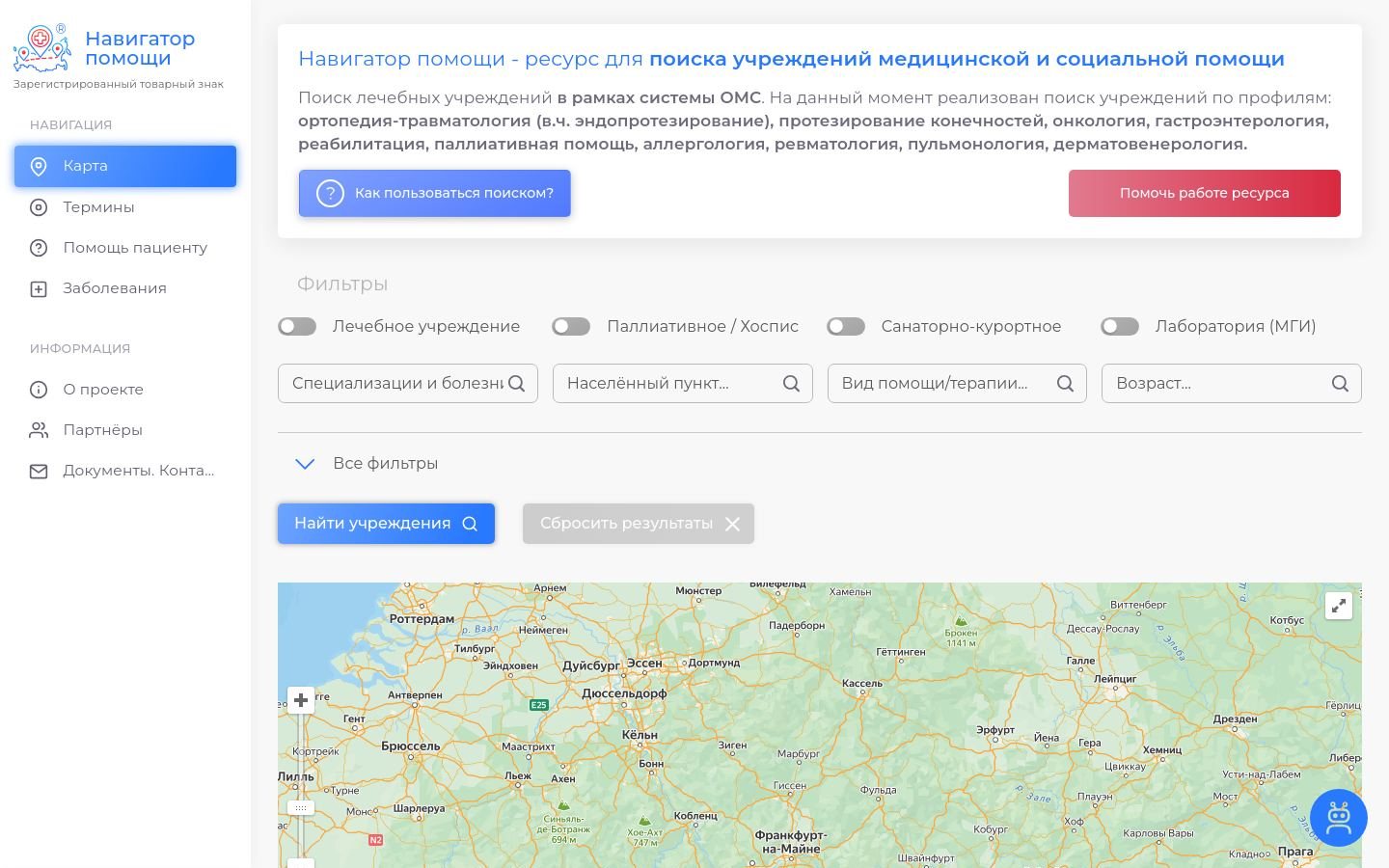Click the magnifier in Возраст field
1389x868 pixels.
coord(1340,384)
